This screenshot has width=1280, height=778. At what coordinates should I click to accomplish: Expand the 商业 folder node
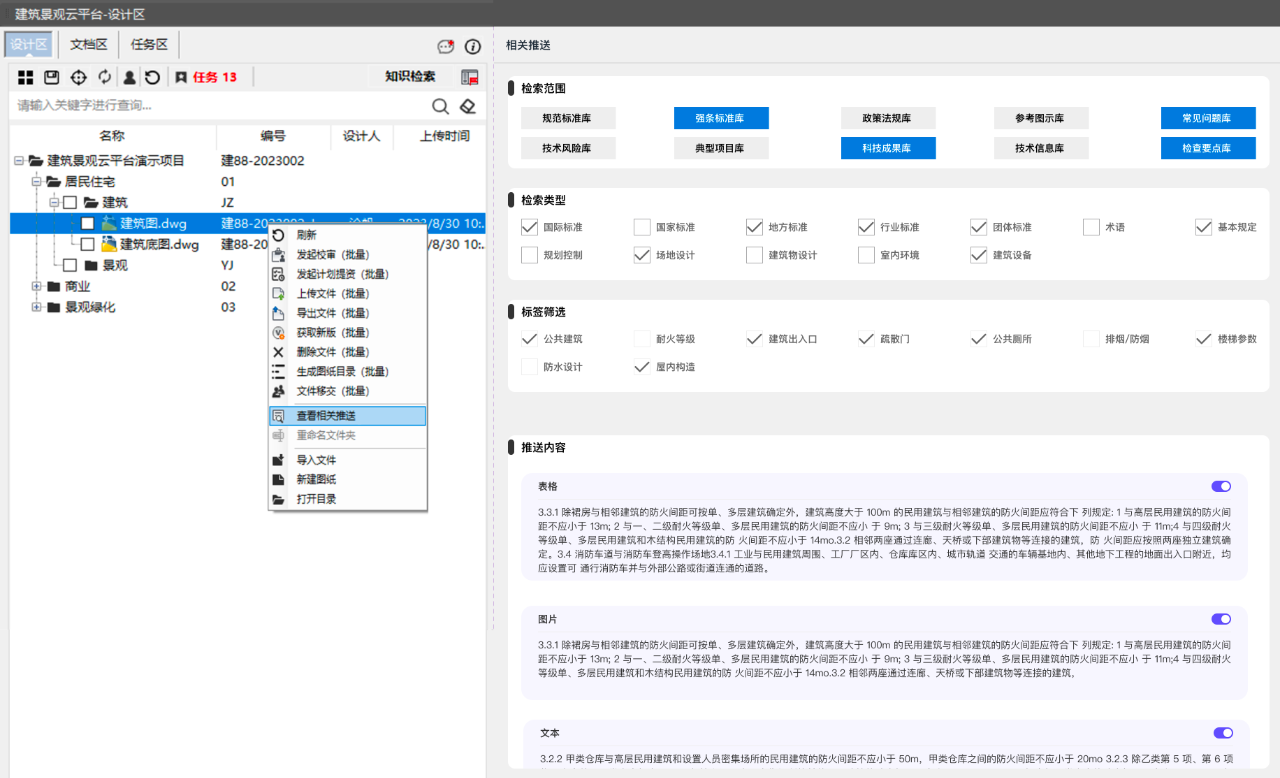(37, 286)
